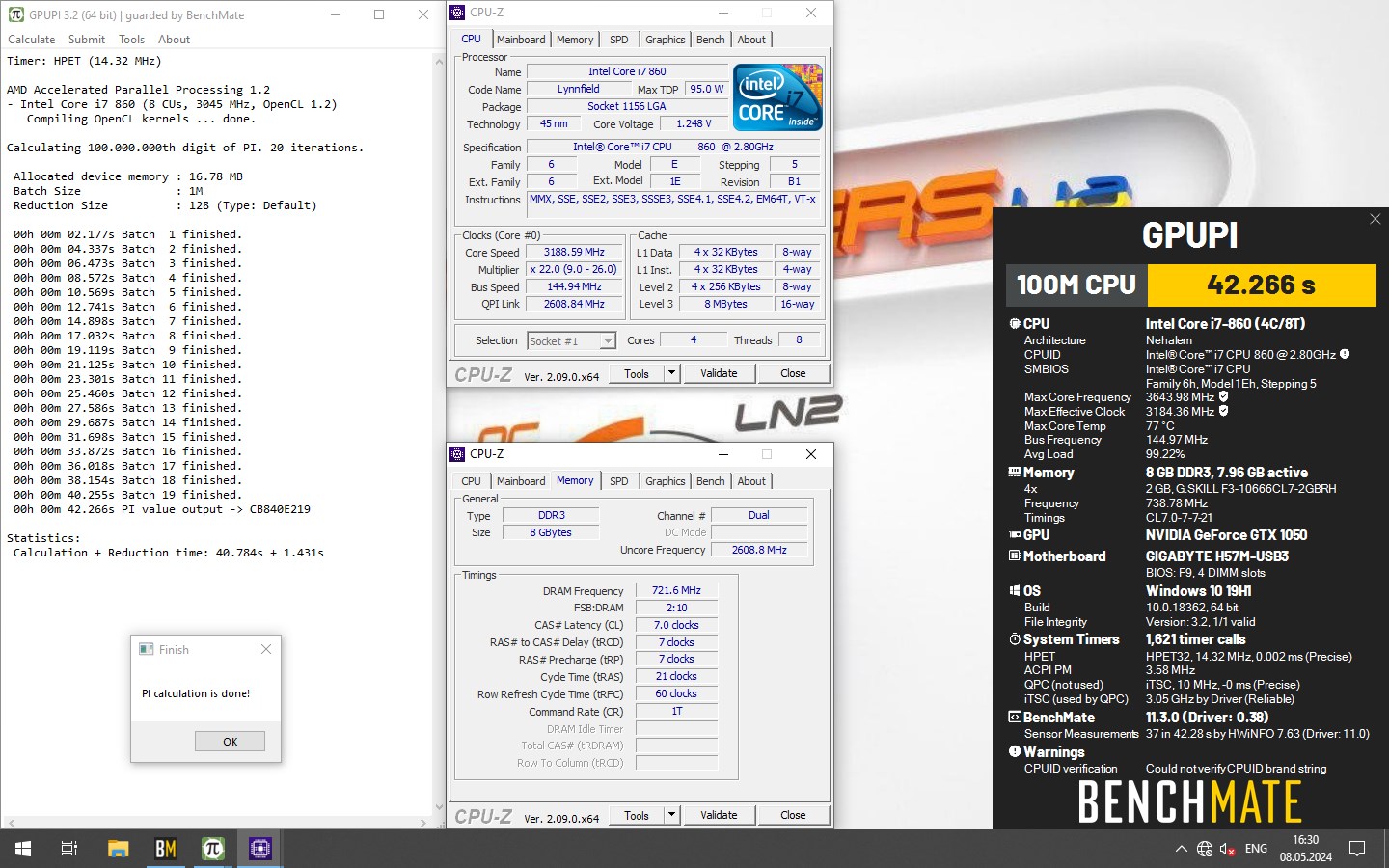The width and height of the screenshot is (1389, 868).
Task: Switch to Graphics tab in lower CPU-Z
Action: tap(666, 481)
